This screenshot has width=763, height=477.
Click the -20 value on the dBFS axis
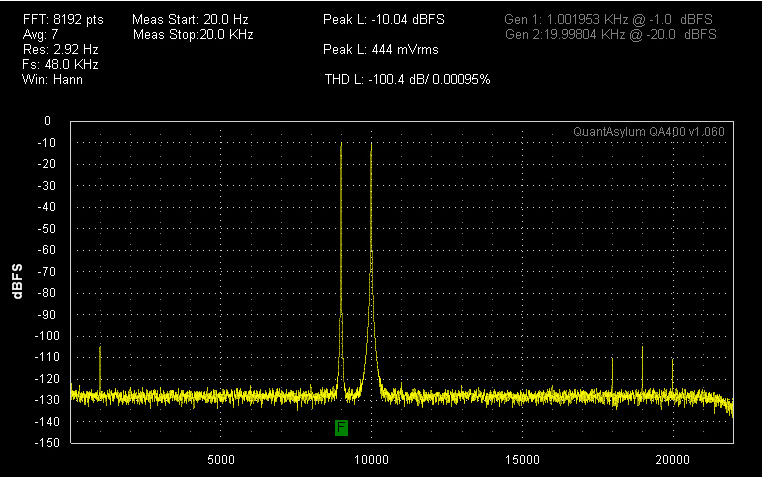(x=47, y=164)
